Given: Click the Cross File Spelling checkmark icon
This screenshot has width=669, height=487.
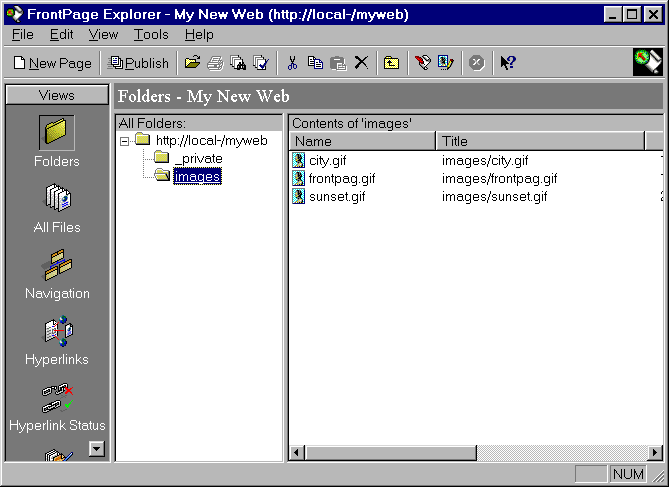Looking at the screenshot, I should (261, 63).
